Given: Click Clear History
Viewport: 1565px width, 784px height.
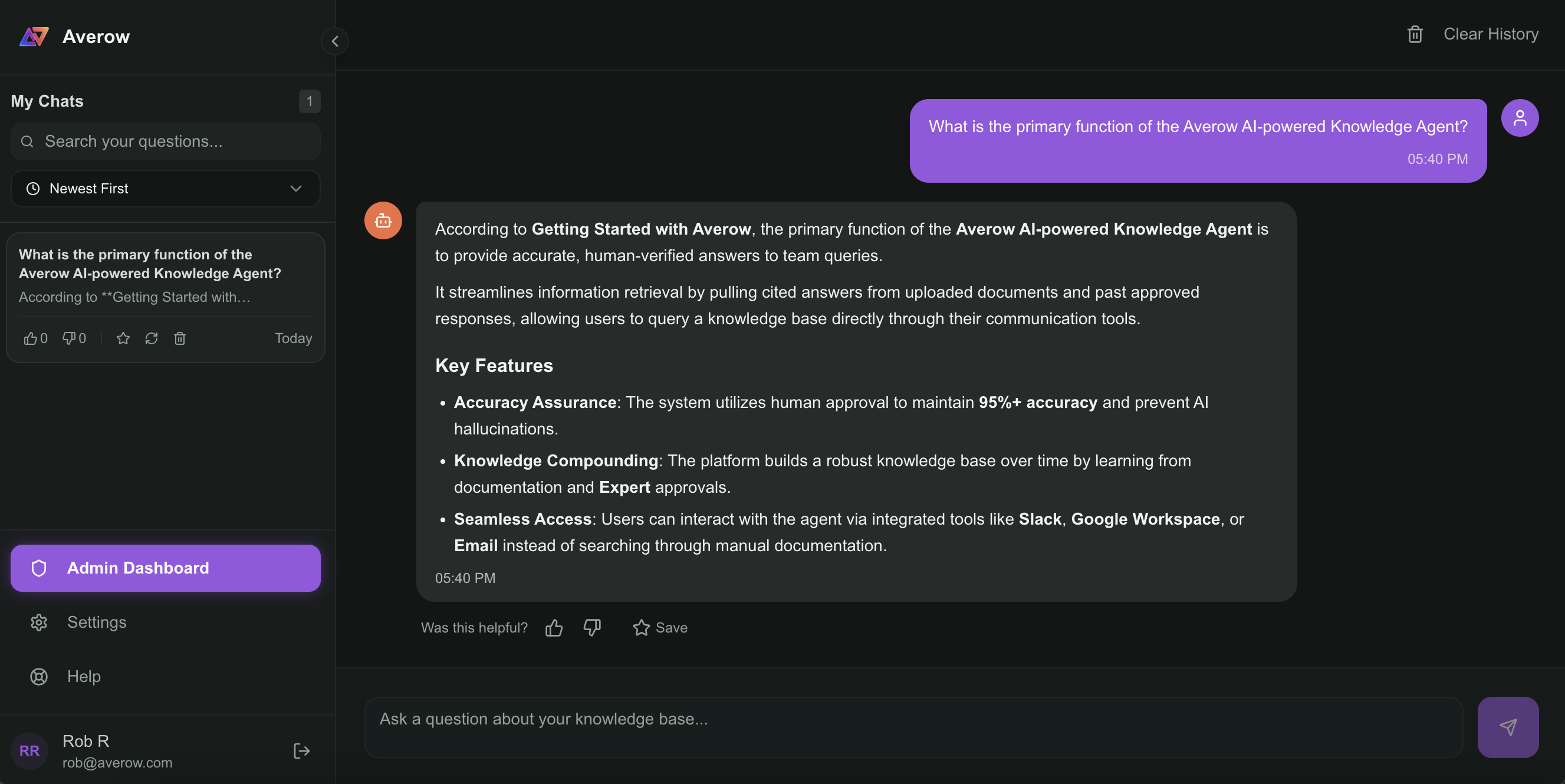Looking at the screenshot, I should (1490, 34).
